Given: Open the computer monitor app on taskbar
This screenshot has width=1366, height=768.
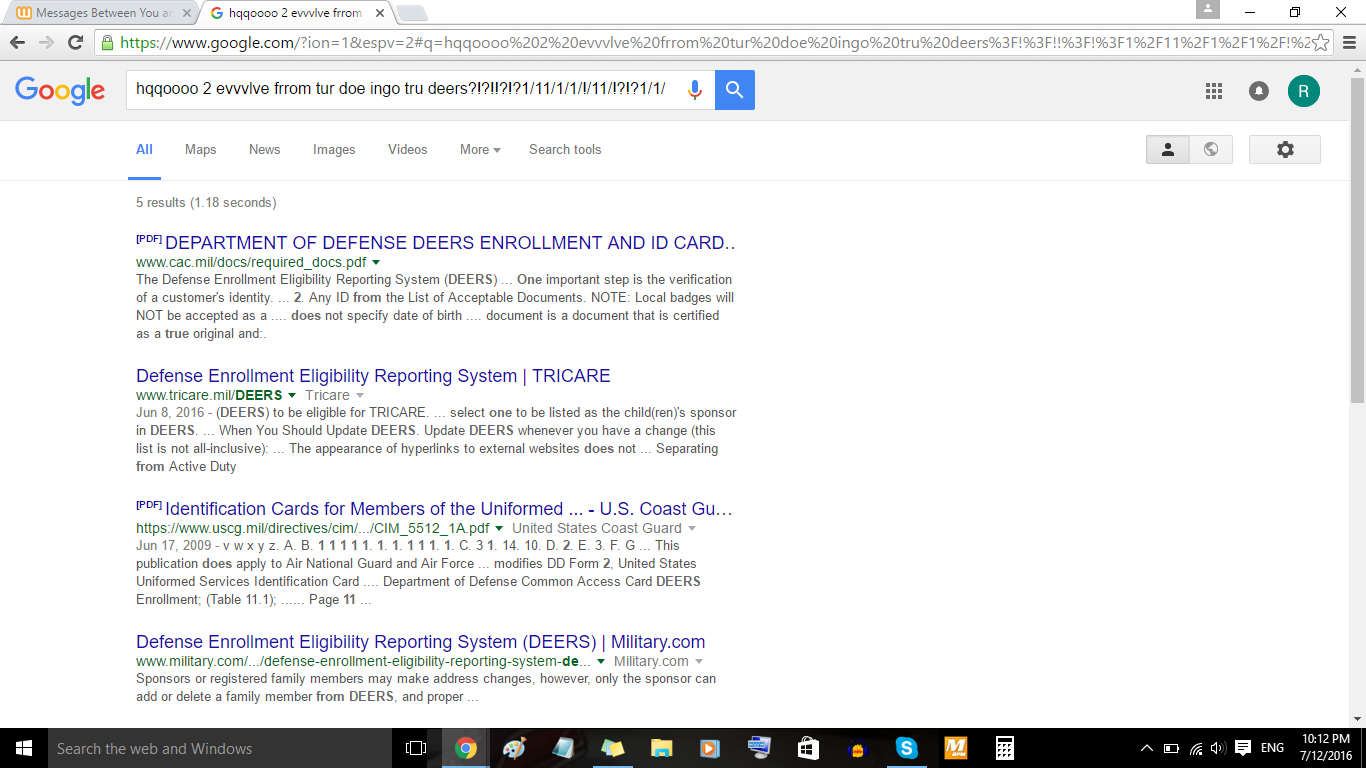Looking at the screenshot, I should [x=759, y=748].
